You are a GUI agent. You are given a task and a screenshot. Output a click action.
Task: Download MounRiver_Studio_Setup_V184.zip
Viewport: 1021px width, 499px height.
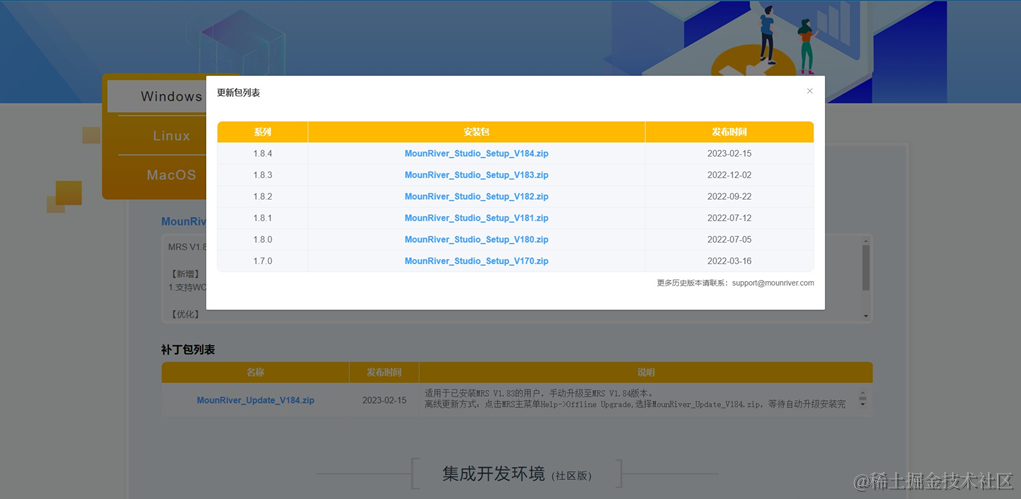pyautogui.click(x=476, y=154)
